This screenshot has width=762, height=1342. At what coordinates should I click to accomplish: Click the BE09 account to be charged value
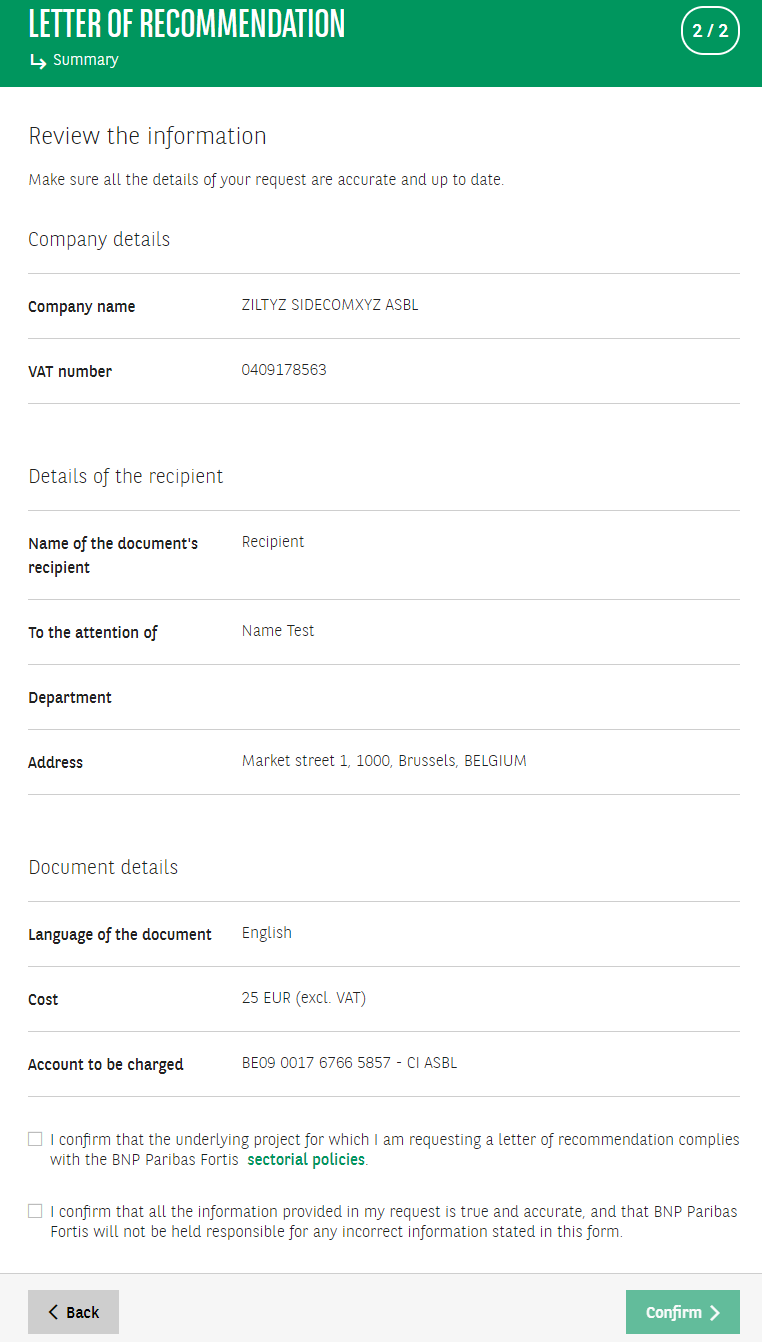(x=349, y=1063)
